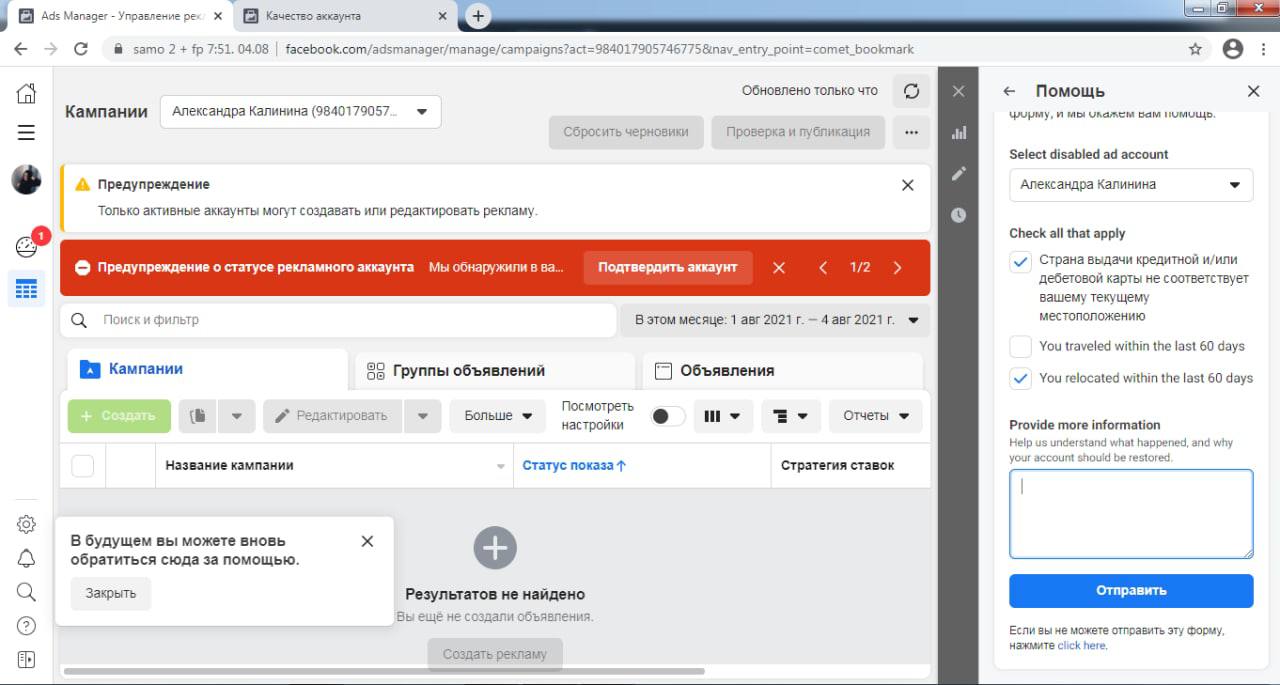
Task: Bookmark this page with star icon
Action: 1195,49
